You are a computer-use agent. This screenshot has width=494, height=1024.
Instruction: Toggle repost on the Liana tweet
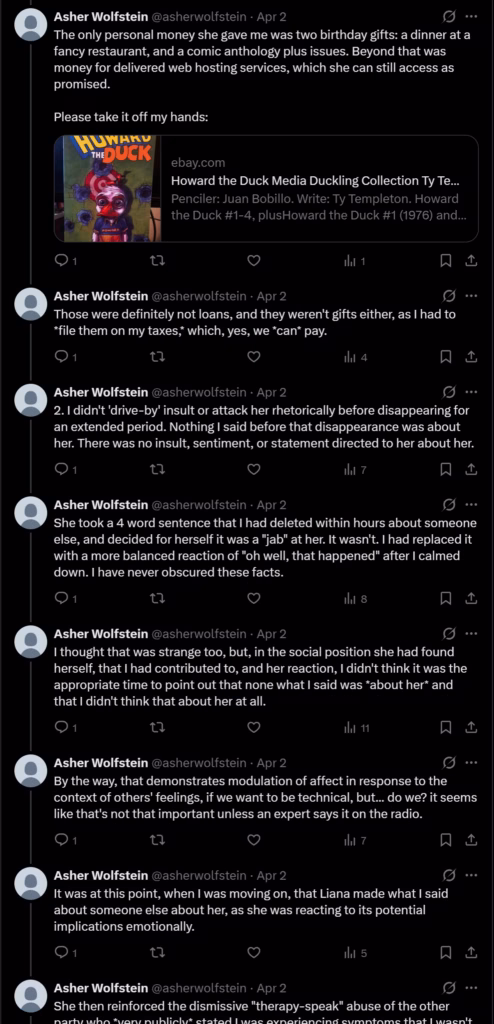pyautogui.click(x=157, y=952)
